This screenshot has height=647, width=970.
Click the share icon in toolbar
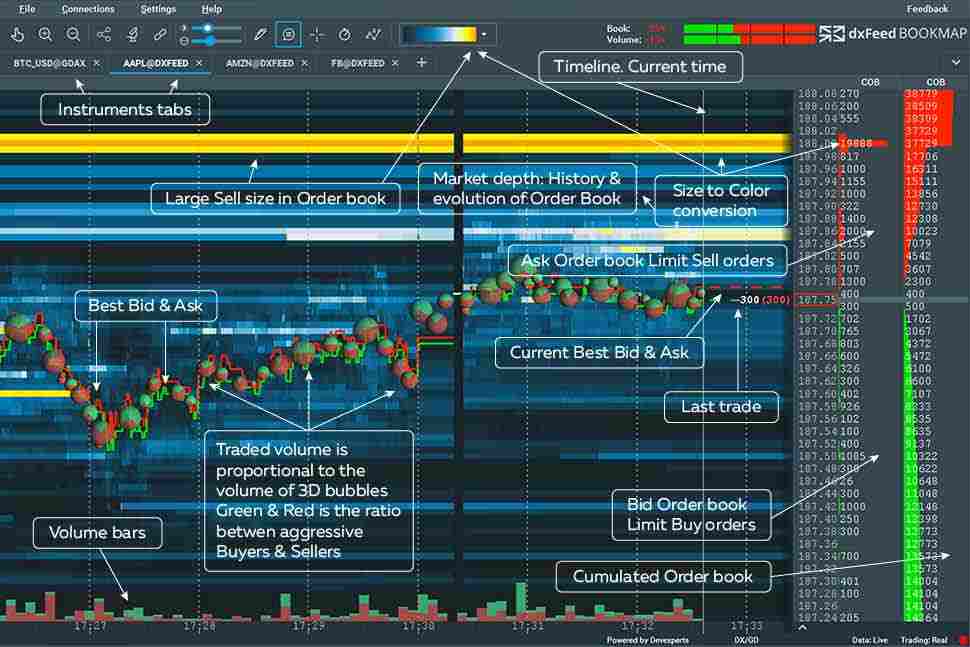tap(104, 34)
